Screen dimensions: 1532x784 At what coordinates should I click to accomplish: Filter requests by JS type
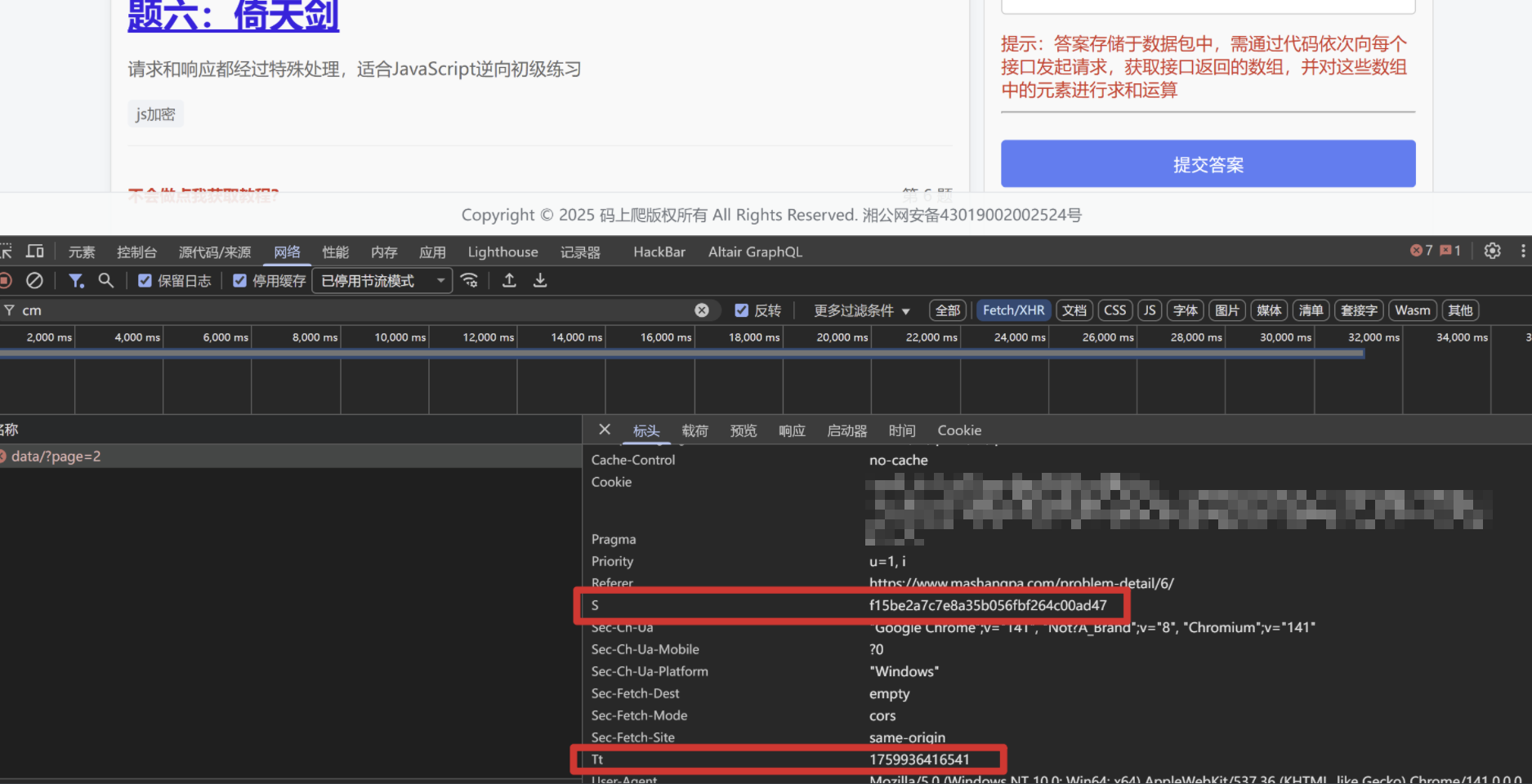(x=1150, y=310)
